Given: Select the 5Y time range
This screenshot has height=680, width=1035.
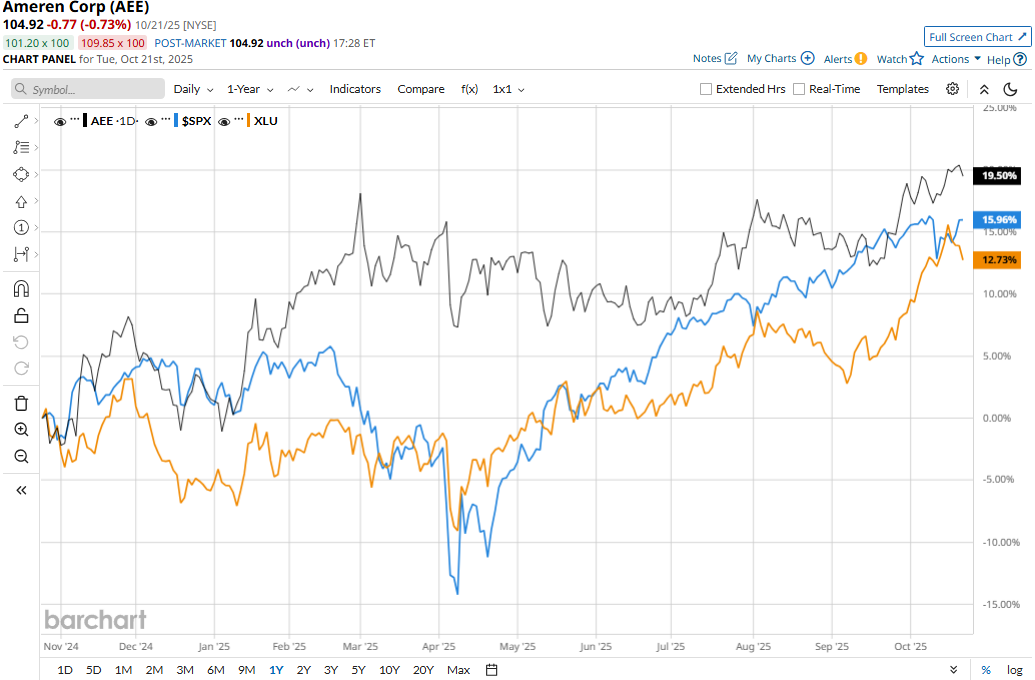Looking at the screenshot, I should [x=358, y=670].
